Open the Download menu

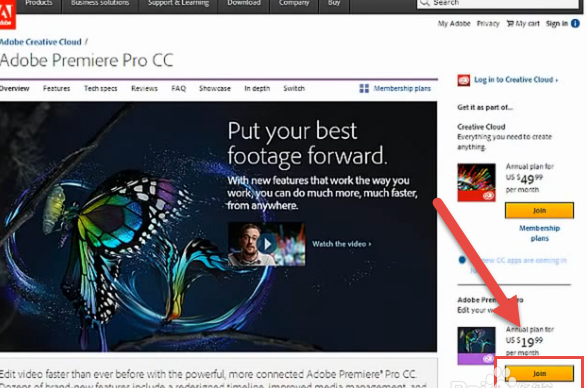[x=244, y=4]
